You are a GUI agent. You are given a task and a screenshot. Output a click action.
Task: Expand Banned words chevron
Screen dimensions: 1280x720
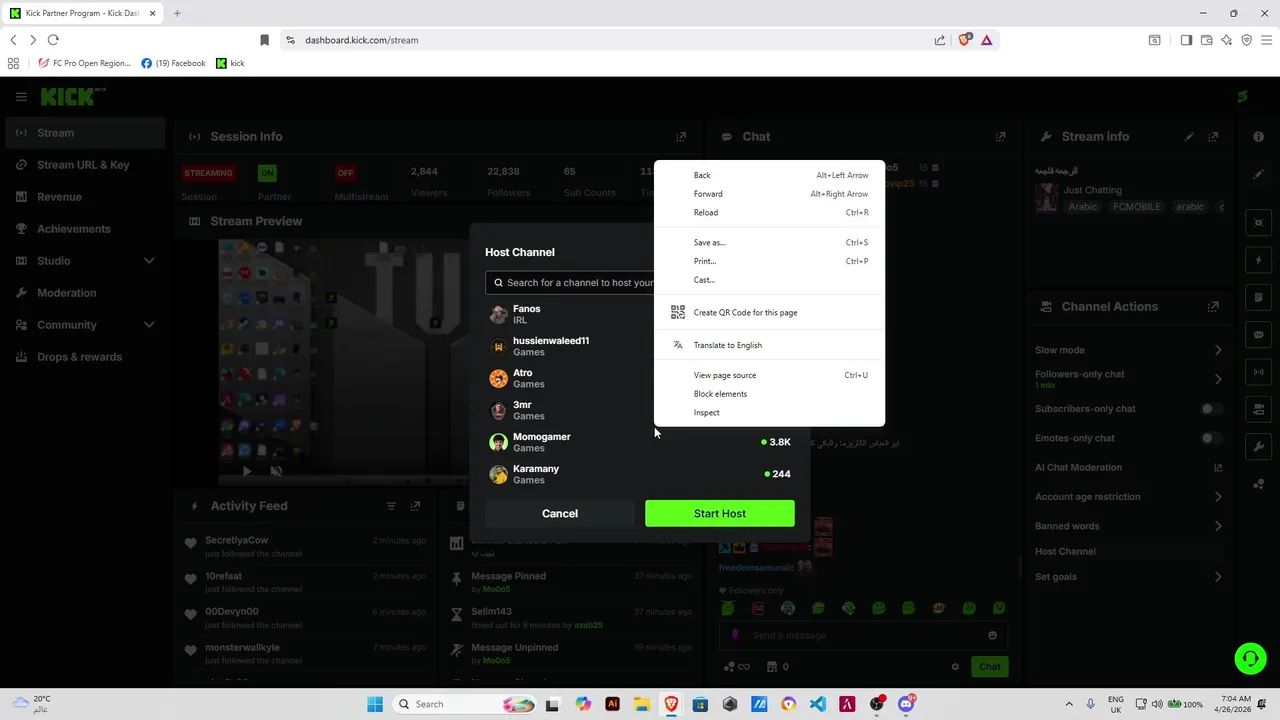pyautogui.click(x=1218, y=526)
